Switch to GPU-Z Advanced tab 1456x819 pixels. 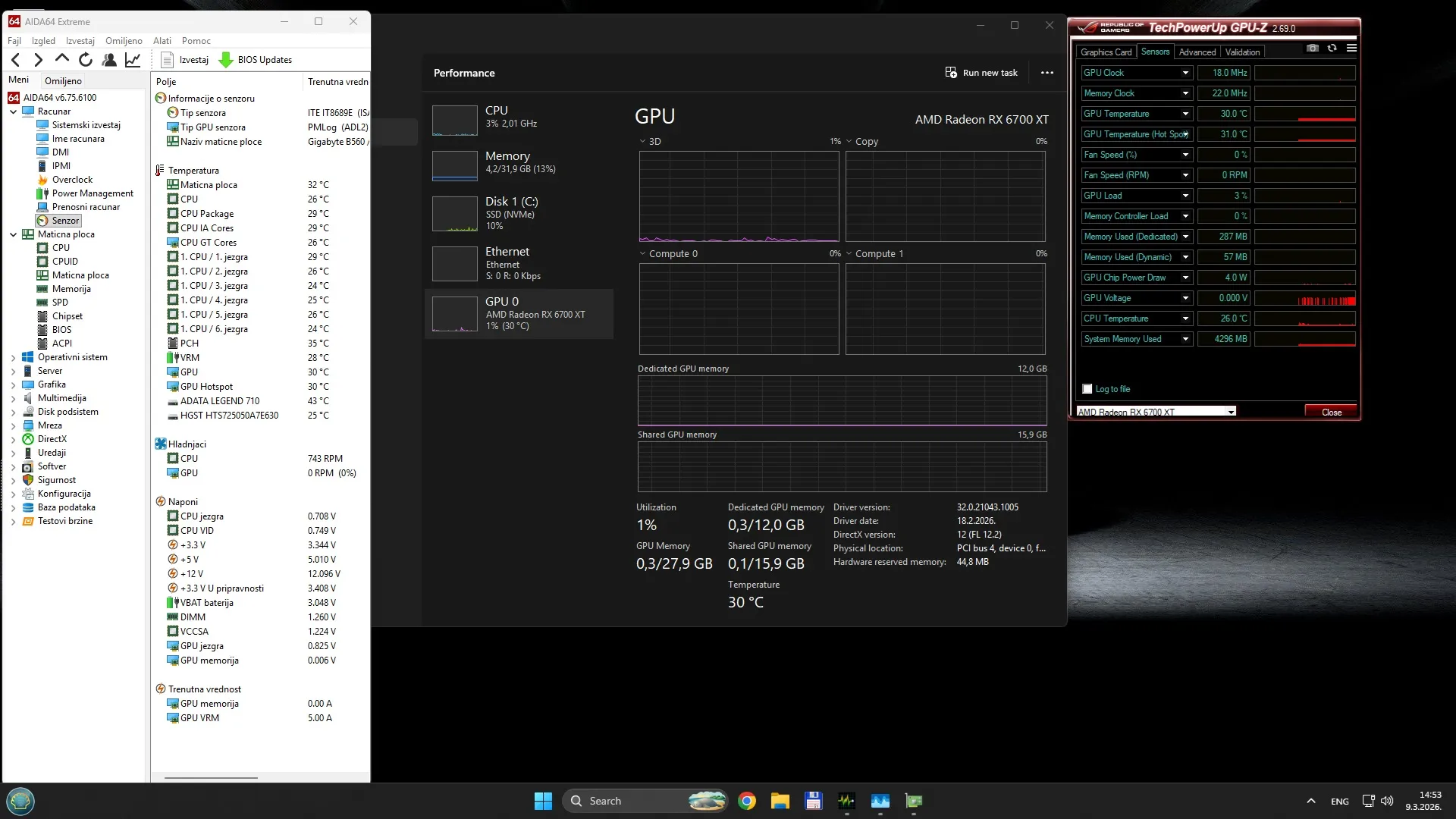(x=1197, y=52)
